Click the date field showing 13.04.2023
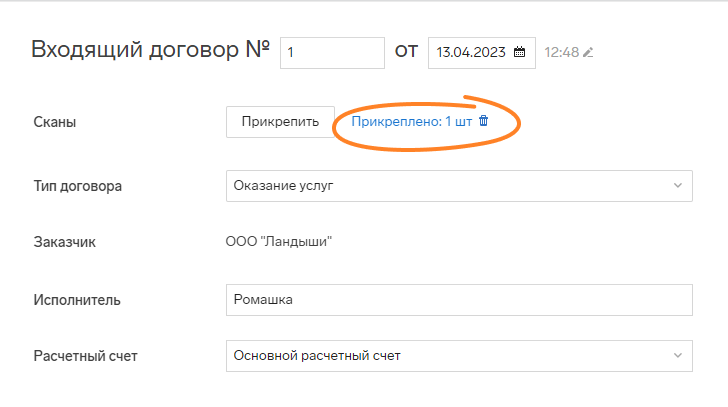 [x=481, y=53]
